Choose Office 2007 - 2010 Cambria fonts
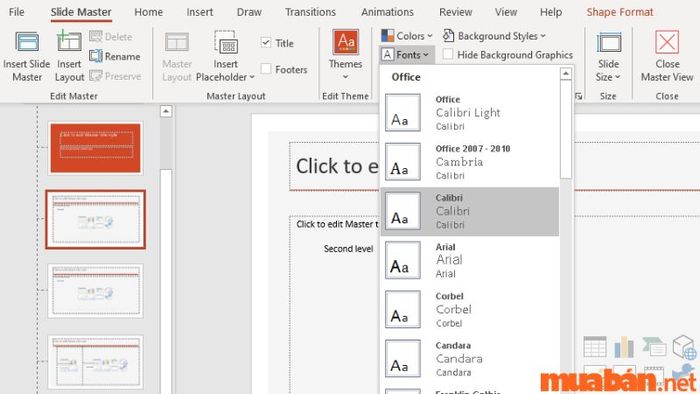This screenshot has height=394, width=700. coord(470,162)
